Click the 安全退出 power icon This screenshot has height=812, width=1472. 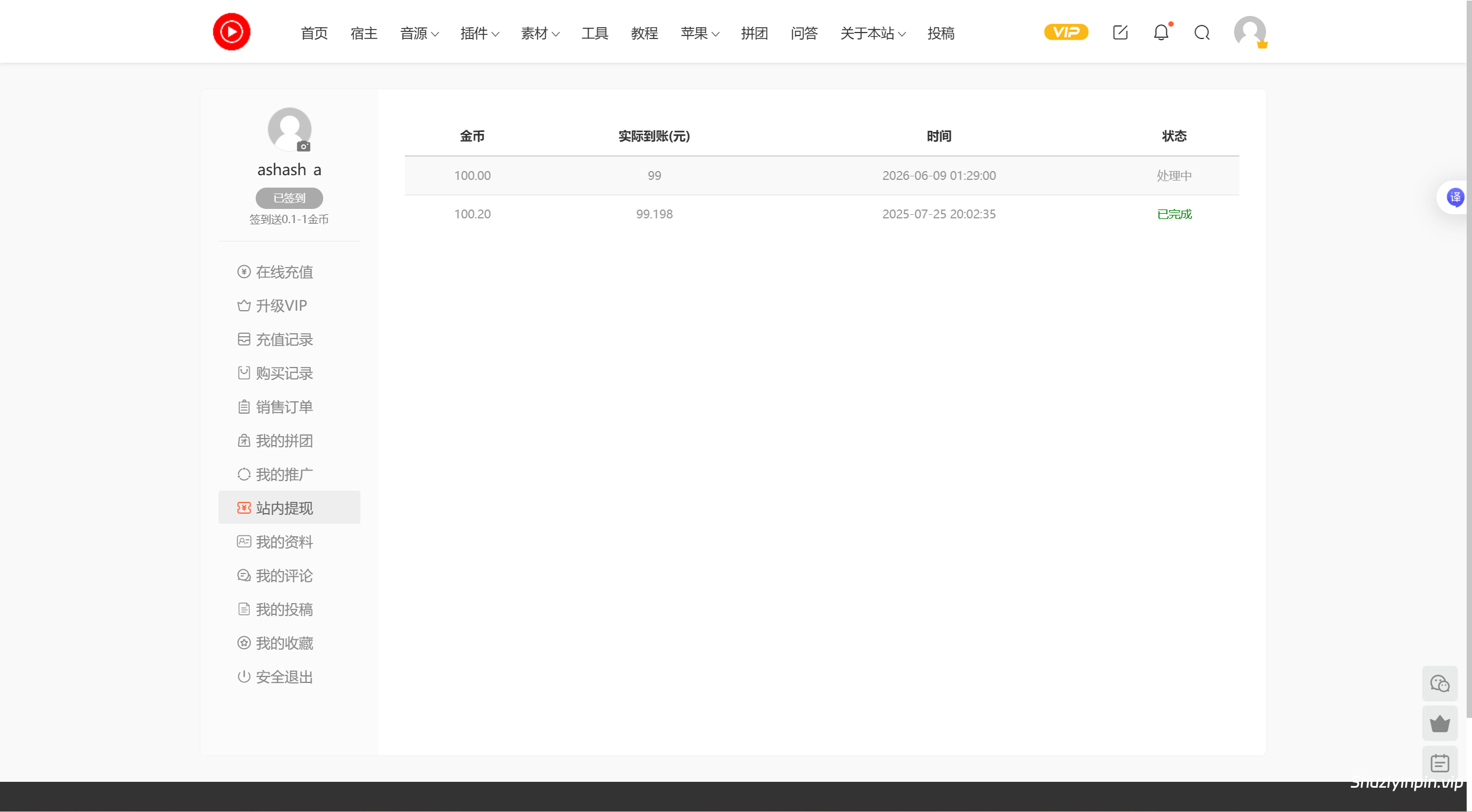pyautogui.click(x=244, y=676)
